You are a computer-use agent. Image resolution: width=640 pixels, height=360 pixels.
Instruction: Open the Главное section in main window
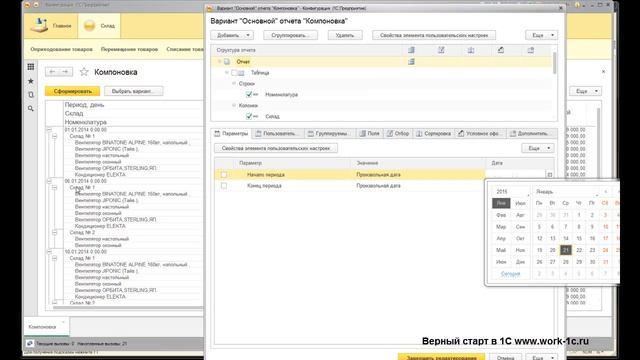[x=51, y=26]
